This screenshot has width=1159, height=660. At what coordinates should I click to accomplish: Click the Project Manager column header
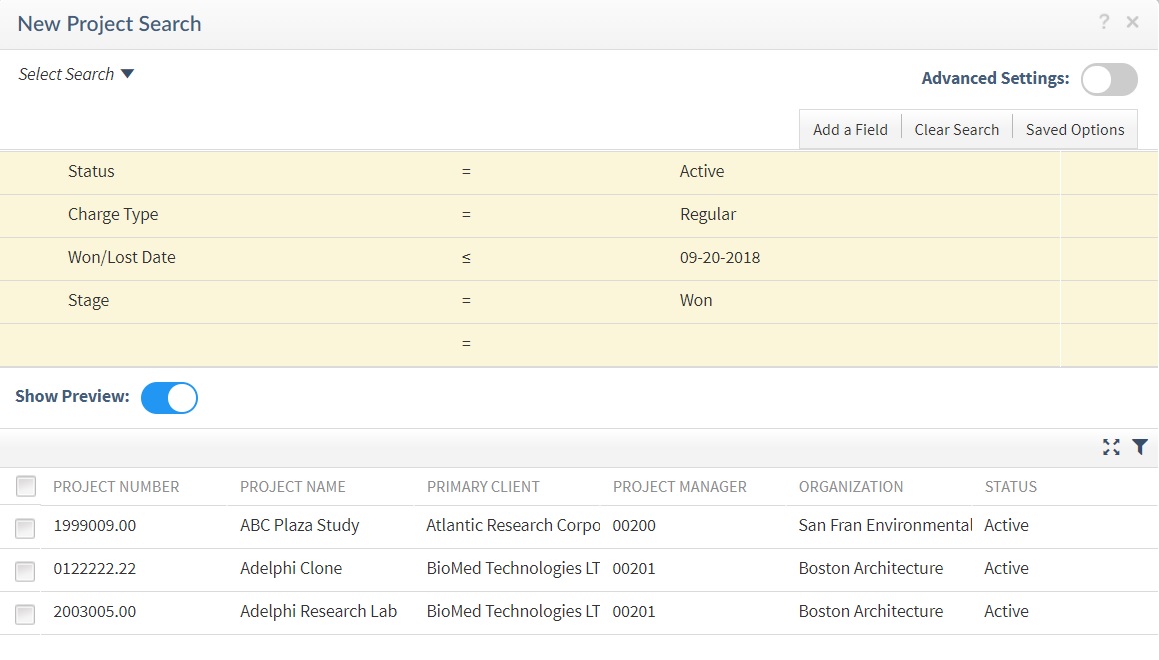(680, 487)
